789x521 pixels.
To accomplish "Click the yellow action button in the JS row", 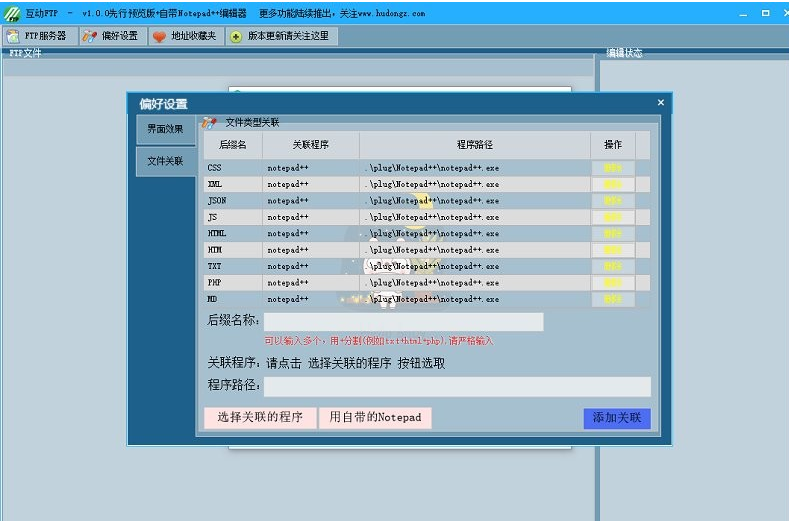I will coord(613,217).
